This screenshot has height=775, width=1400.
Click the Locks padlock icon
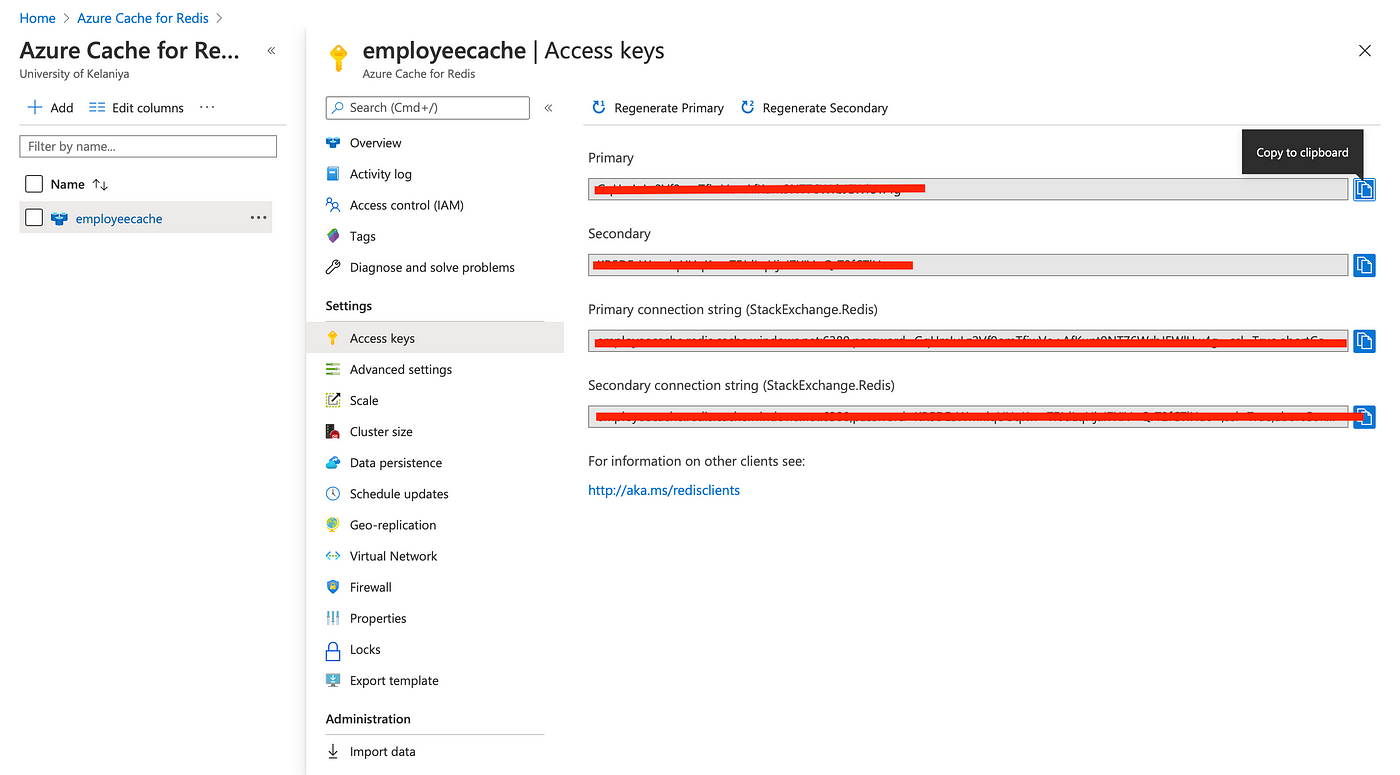point(333,651)
